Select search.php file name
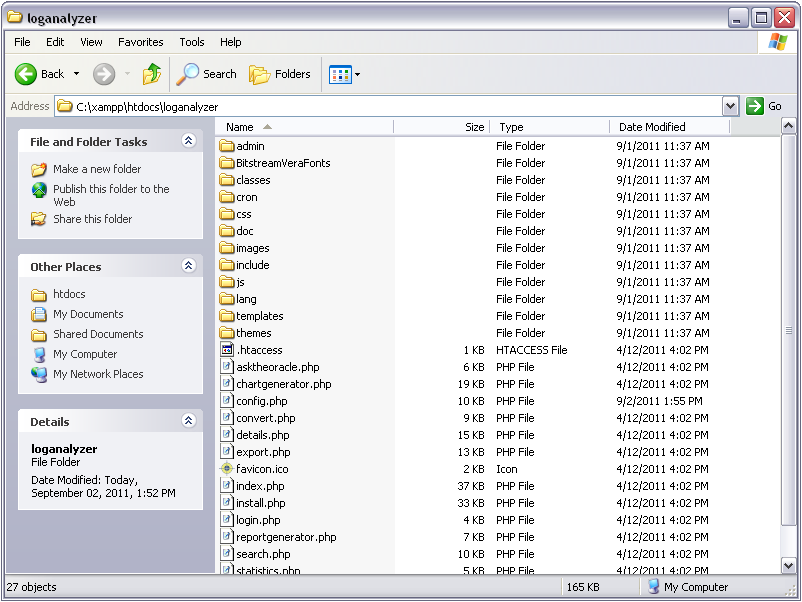This screenshot has width=802, height=602. pyautogui.click(x=263, y=554)
